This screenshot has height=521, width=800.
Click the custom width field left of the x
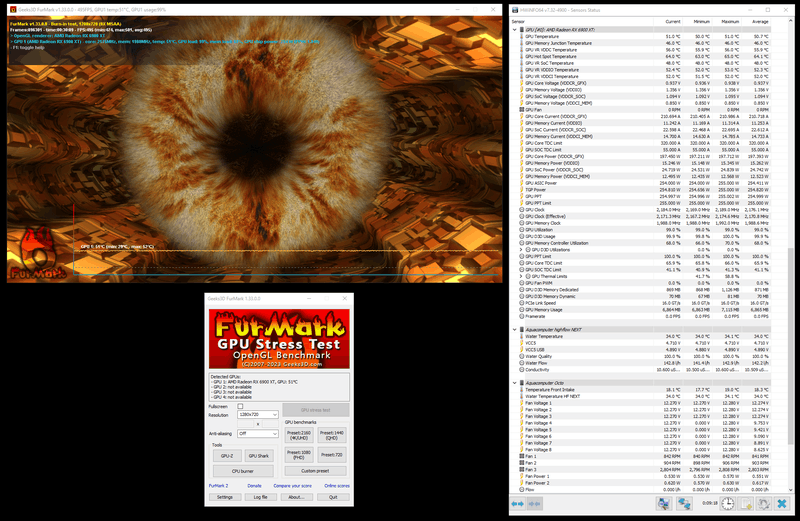tap(246, 424)
